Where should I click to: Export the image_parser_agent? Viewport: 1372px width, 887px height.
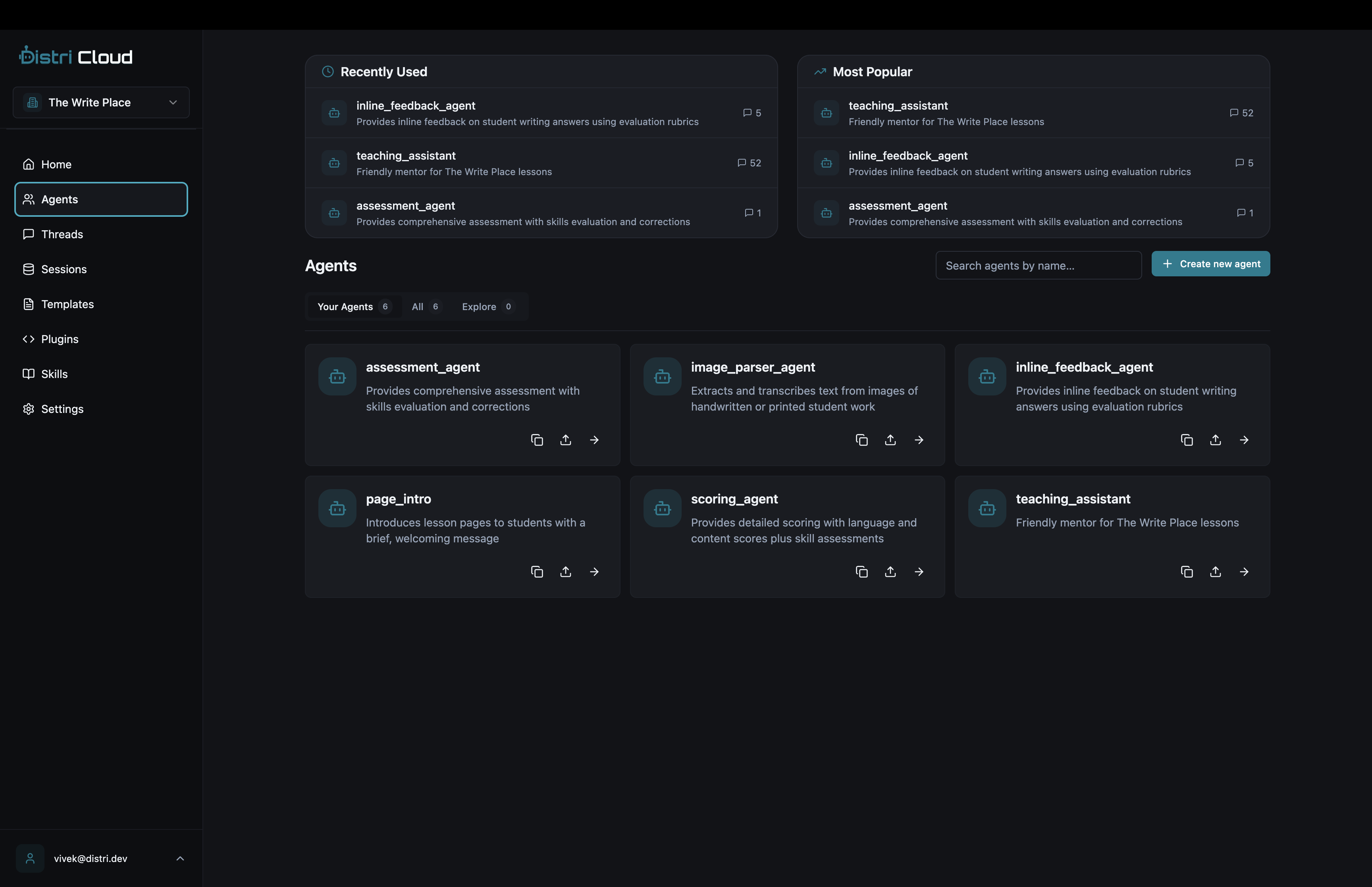(890, 440)
